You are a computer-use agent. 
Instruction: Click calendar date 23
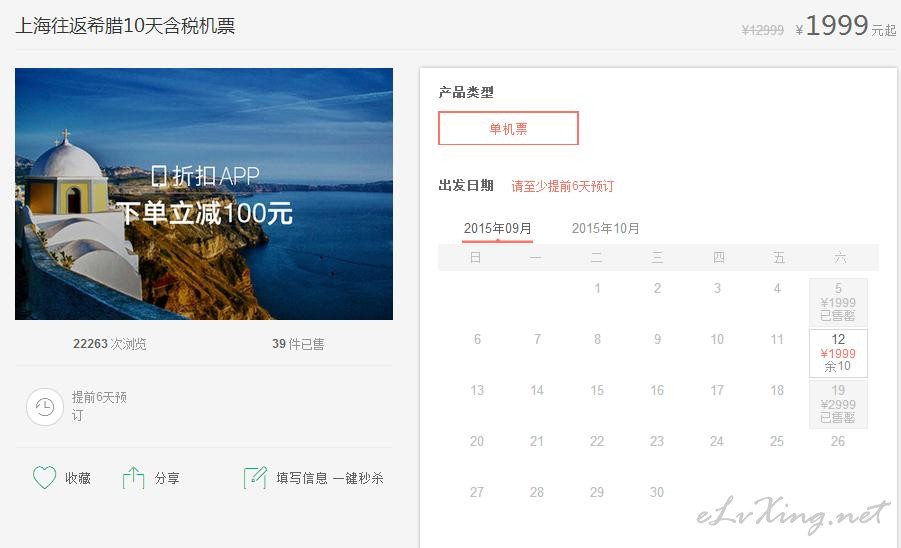click(657, 442)
